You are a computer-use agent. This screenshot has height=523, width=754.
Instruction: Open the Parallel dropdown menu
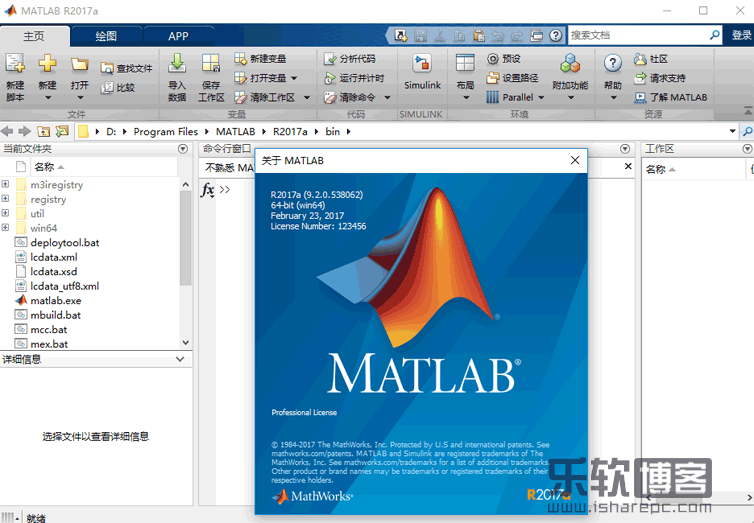516,98
